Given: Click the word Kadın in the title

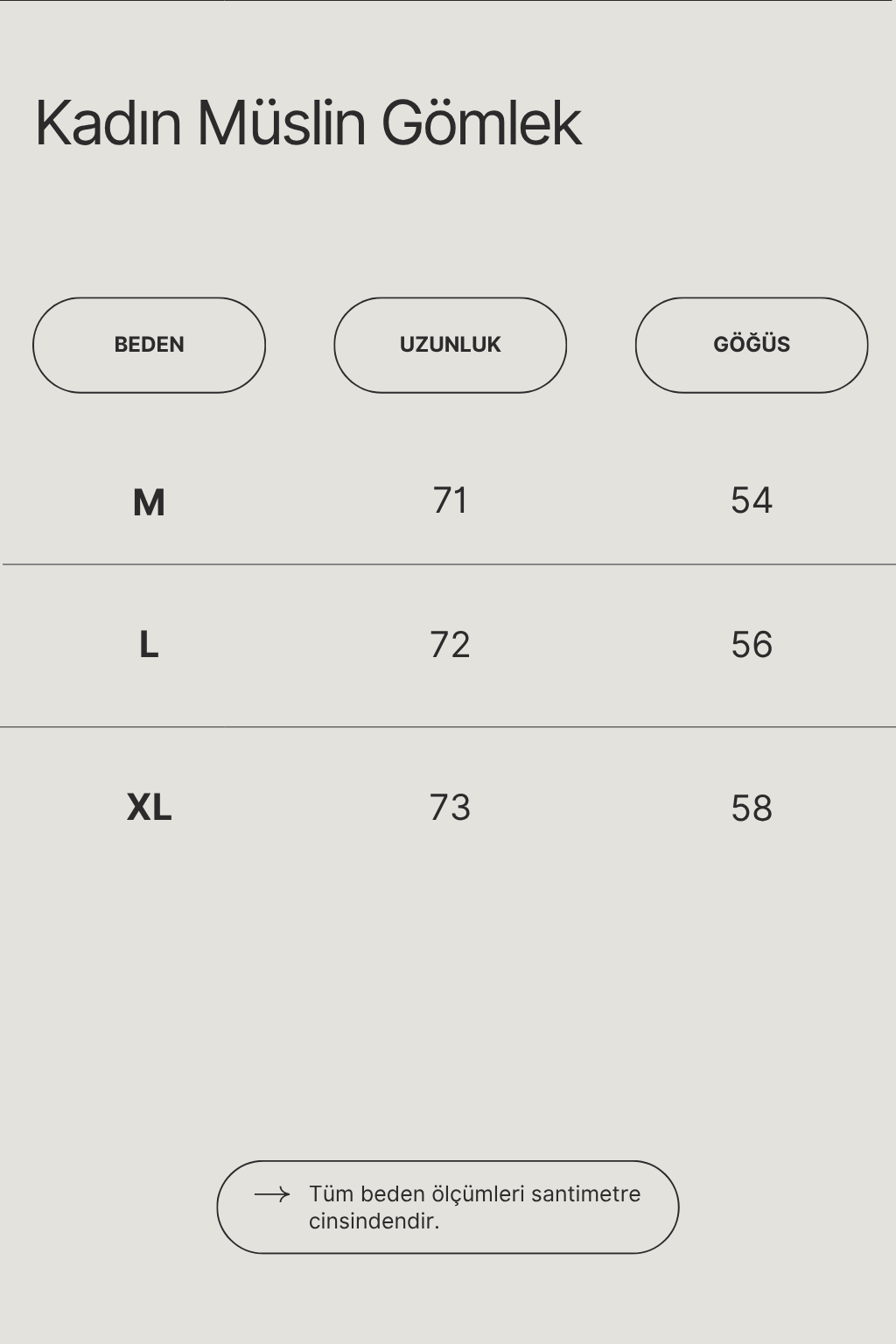Looking at the screenshot, I should 108,122.
